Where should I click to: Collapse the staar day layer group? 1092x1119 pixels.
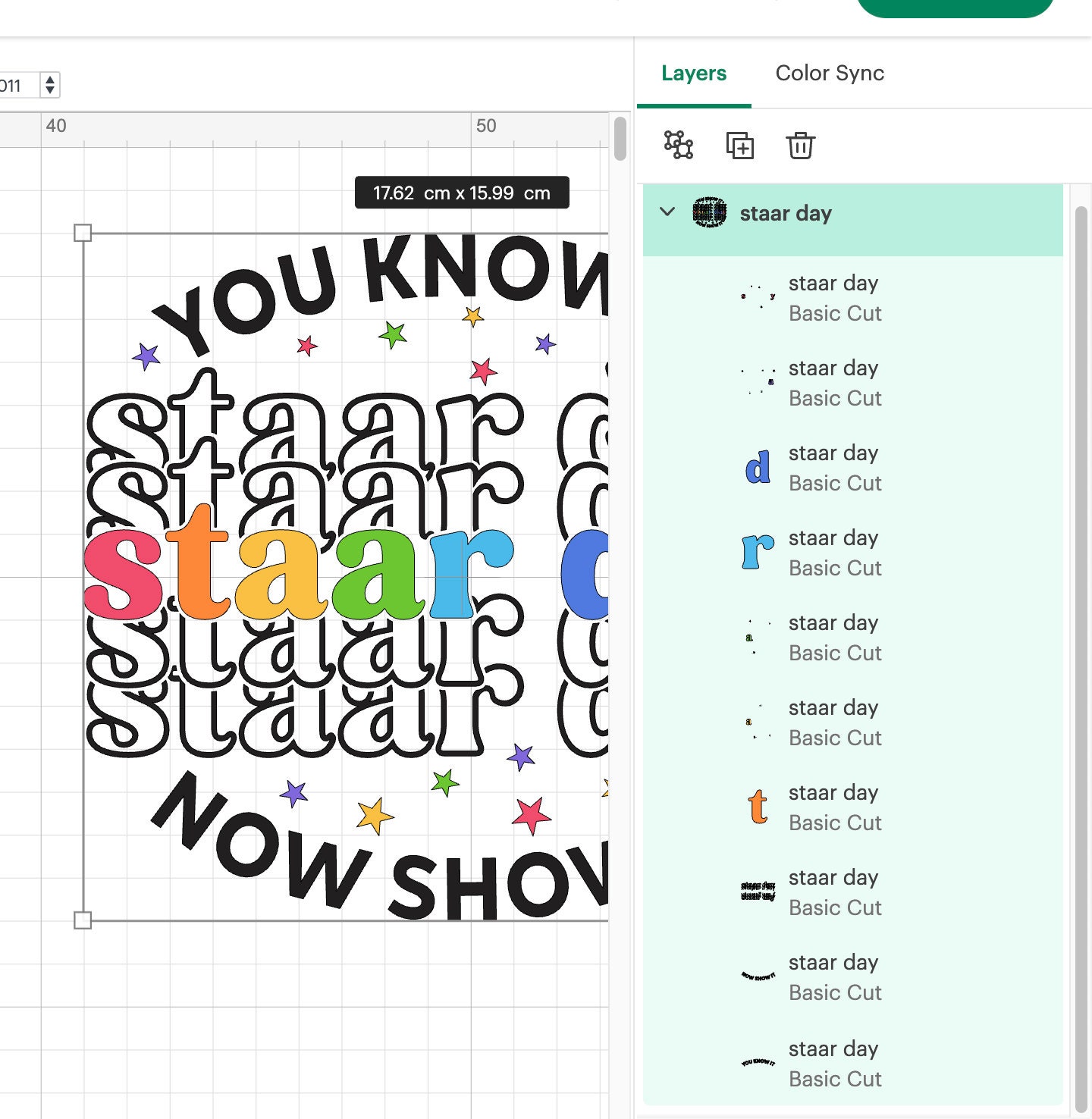coord(668,213)
